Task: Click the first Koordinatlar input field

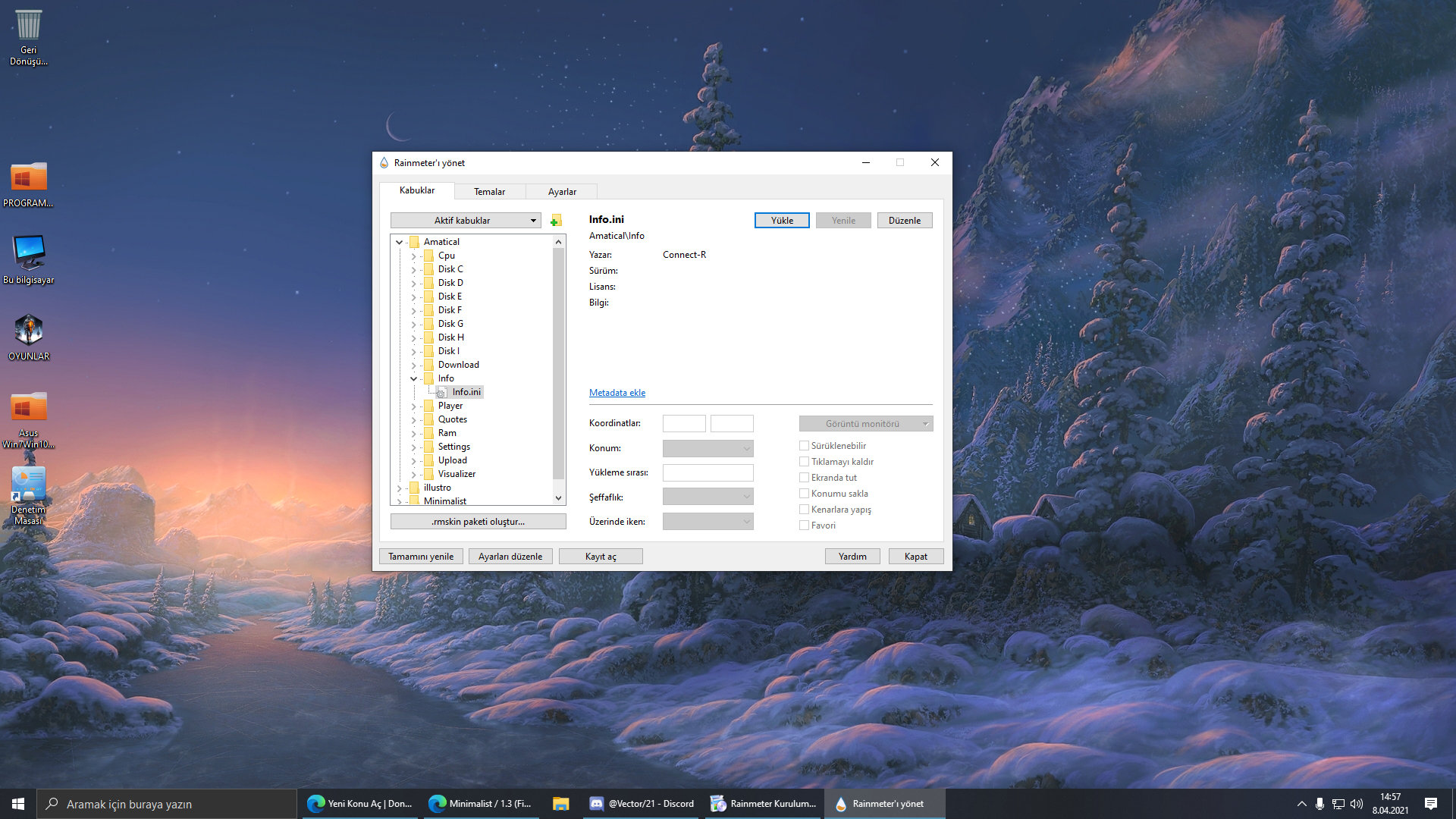Action: [x=684, y=424]
